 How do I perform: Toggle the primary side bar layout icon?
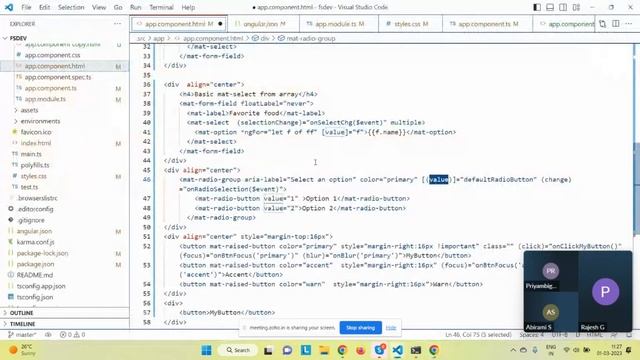click(537, 7)
